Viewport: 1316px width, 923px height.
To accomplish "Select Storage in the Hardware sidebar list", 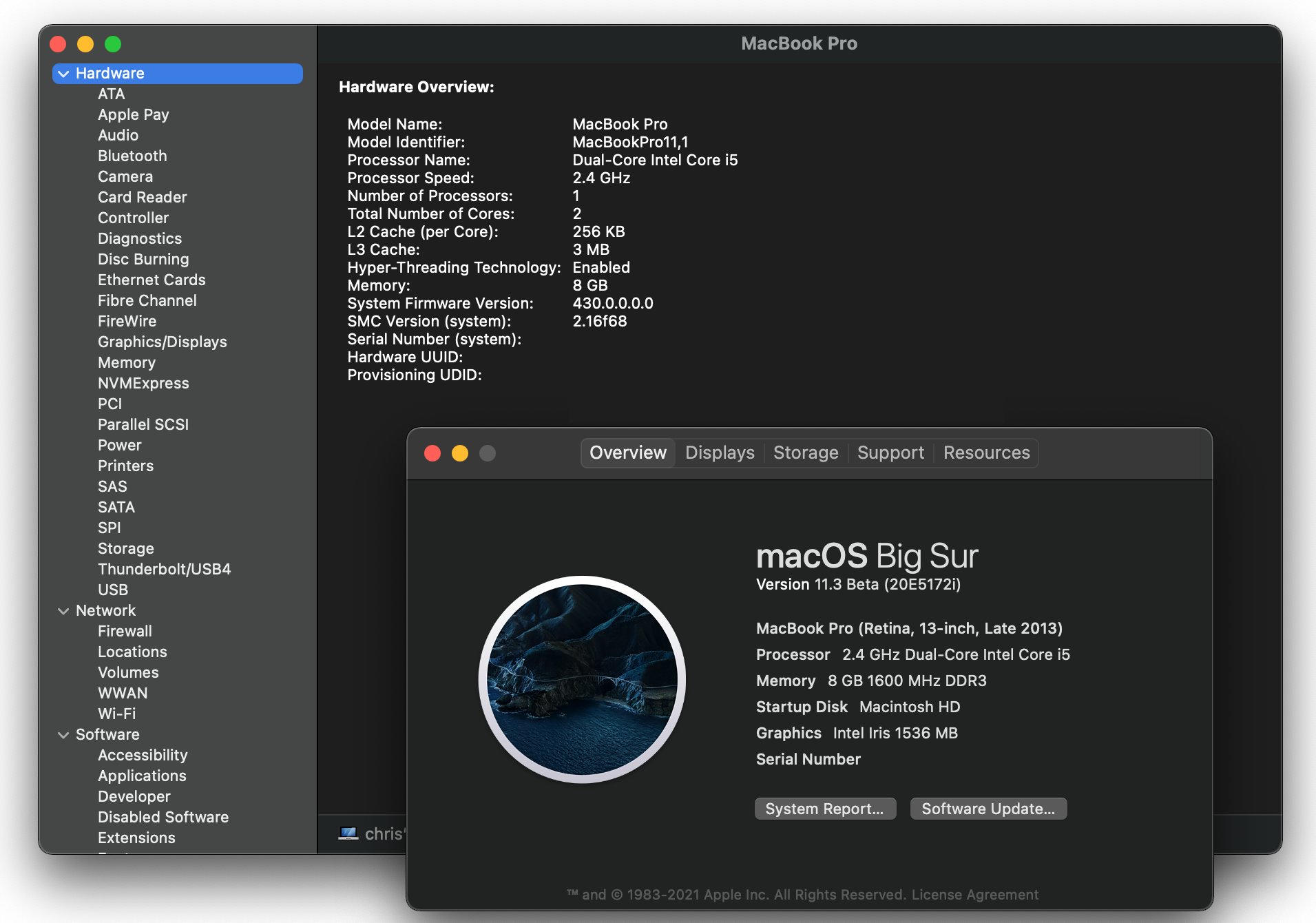I will [x=126, y=549].
